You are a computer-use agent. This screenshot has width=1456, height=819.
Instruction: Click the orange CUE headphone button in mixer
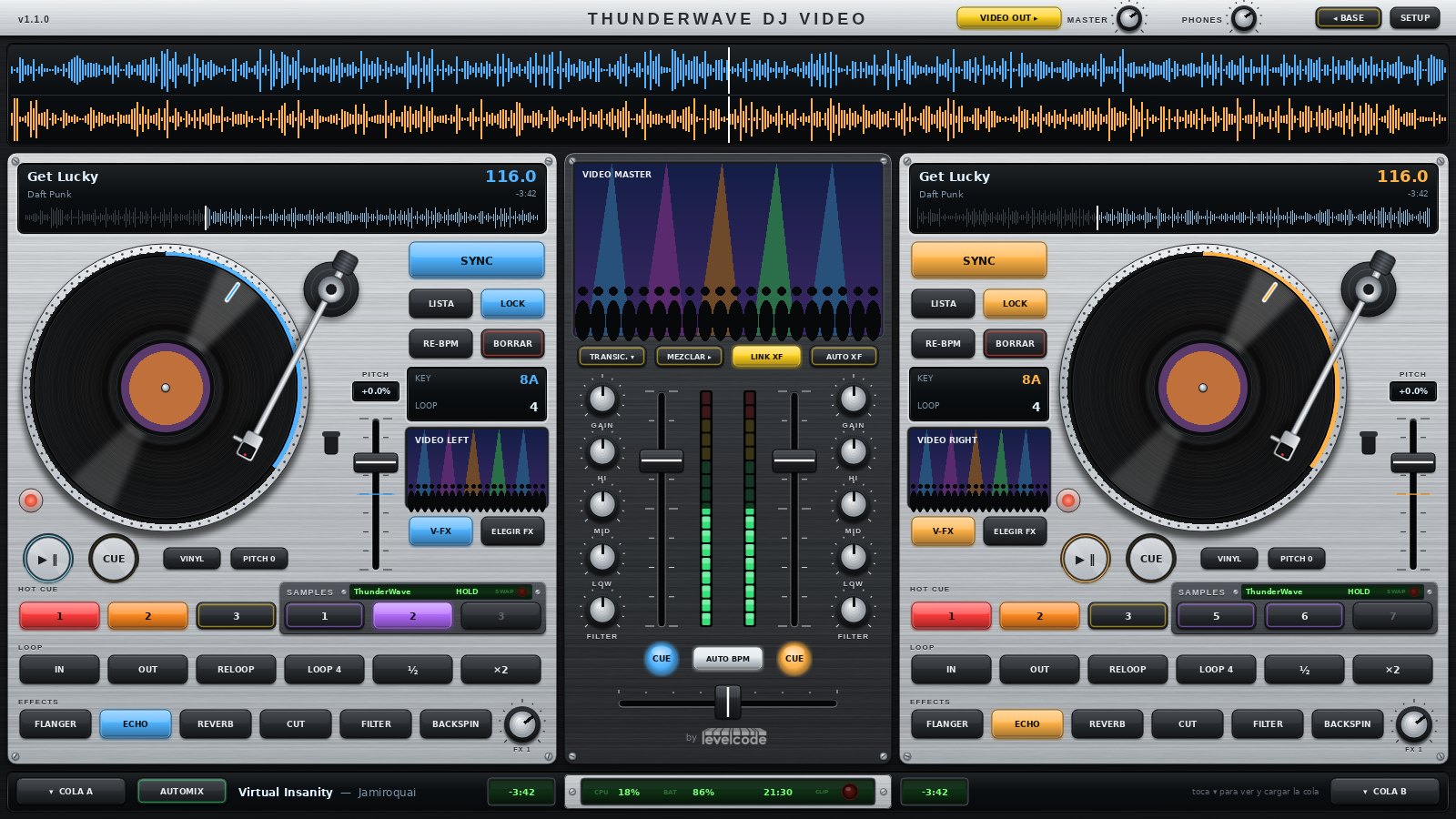[794, 658]
